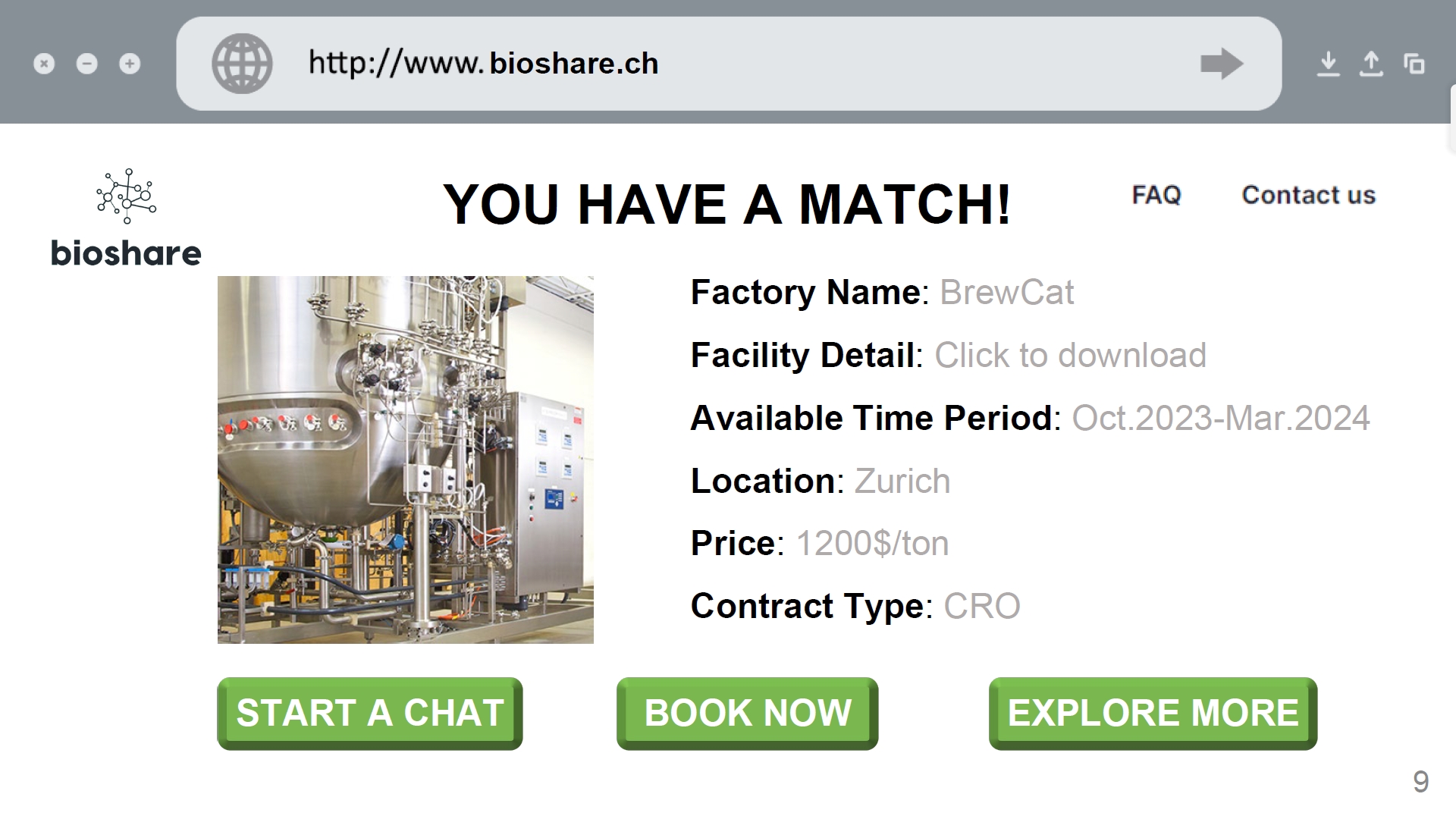Click the browser close circle button
1456x819 pixels.
[x=44, y=64]
